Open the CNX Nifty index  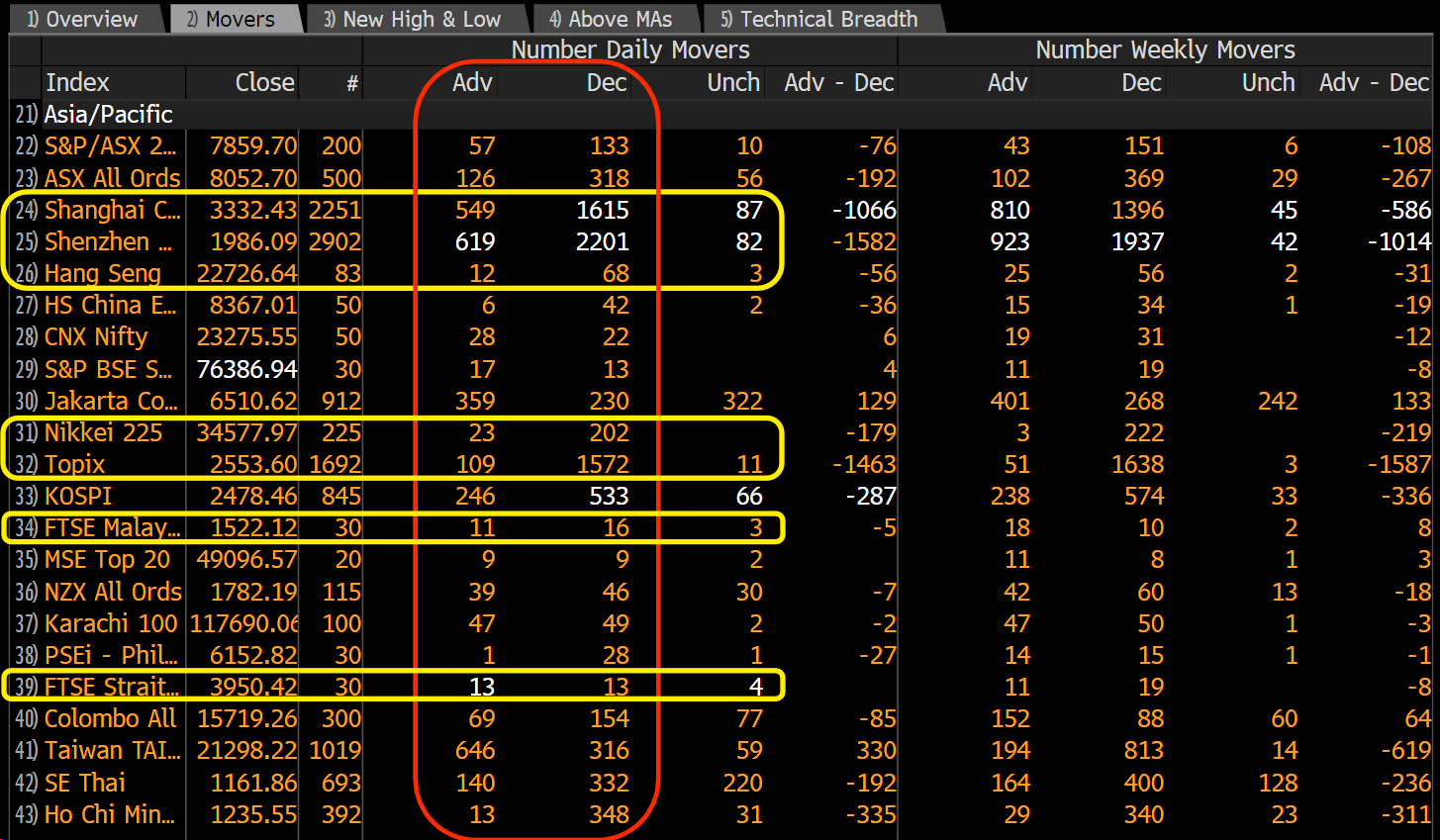(96, 337)
